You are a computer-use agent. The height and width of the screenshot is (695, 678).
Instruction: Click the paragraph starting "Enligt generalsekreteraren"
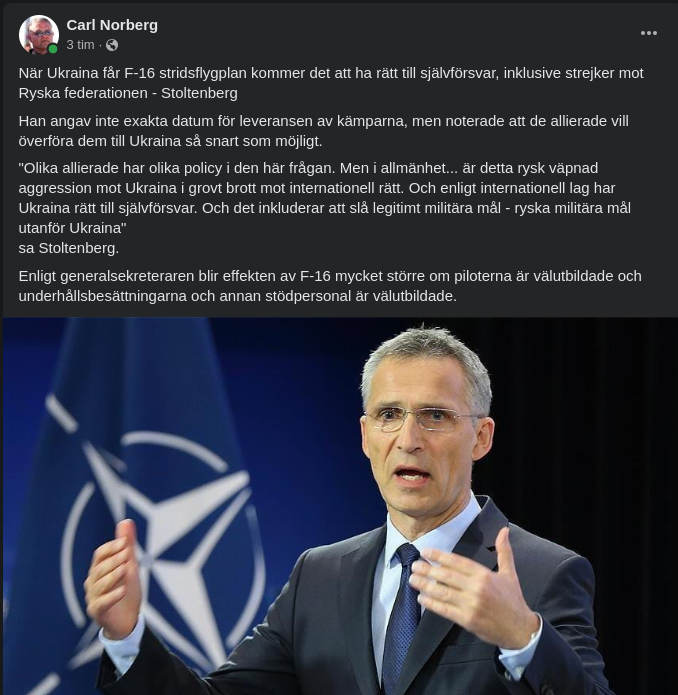point(330,286)
